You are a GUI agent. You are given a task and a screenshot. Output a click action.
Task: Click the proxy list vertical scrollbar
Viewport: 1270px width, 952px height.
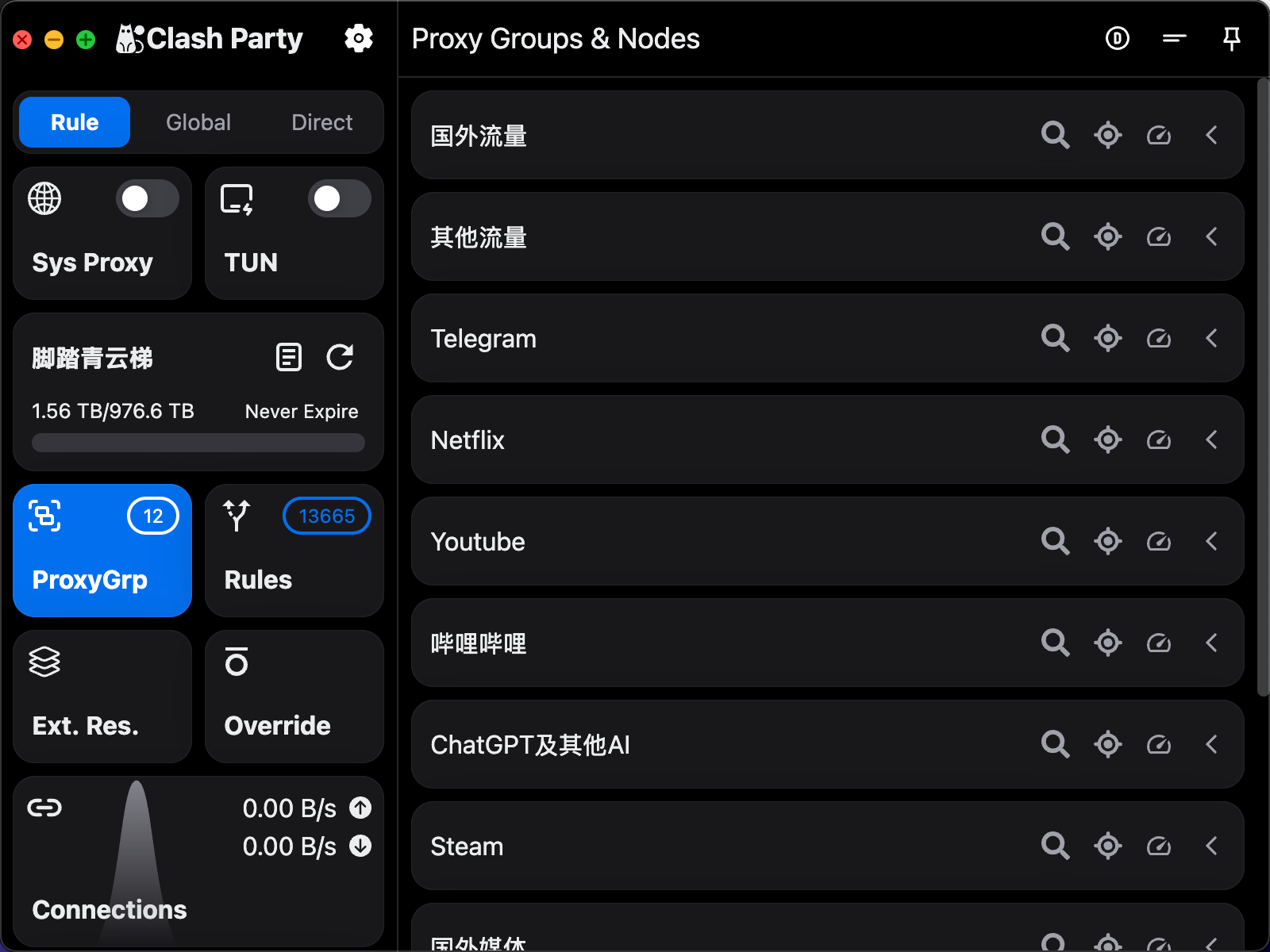(1263, 389)
